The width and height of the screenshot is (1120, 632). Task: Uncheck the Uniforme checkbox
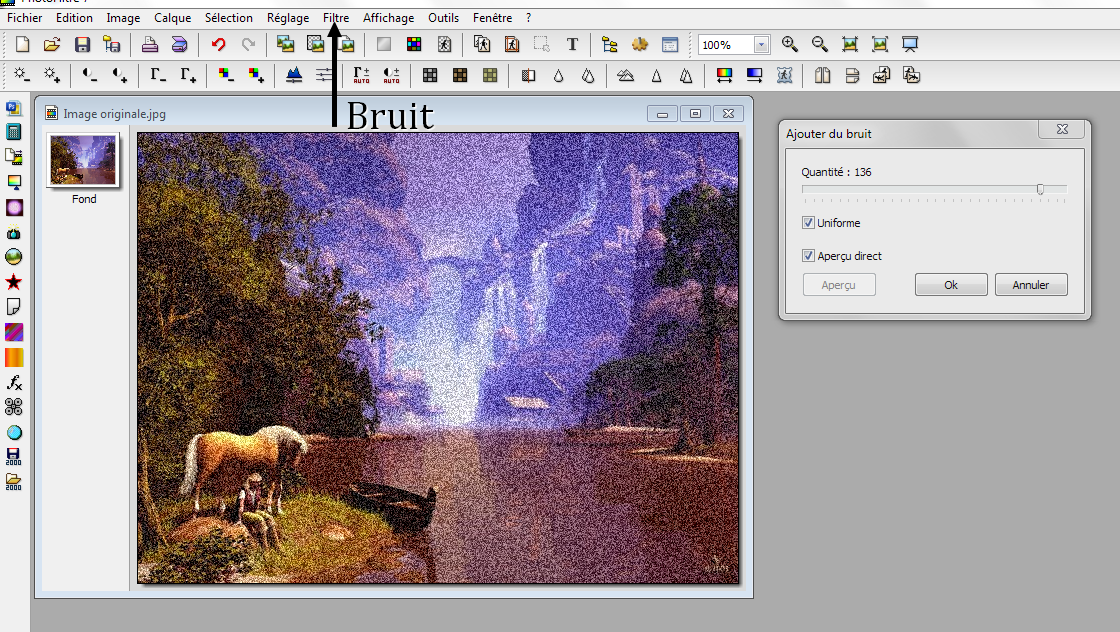(x=808, y=223)
